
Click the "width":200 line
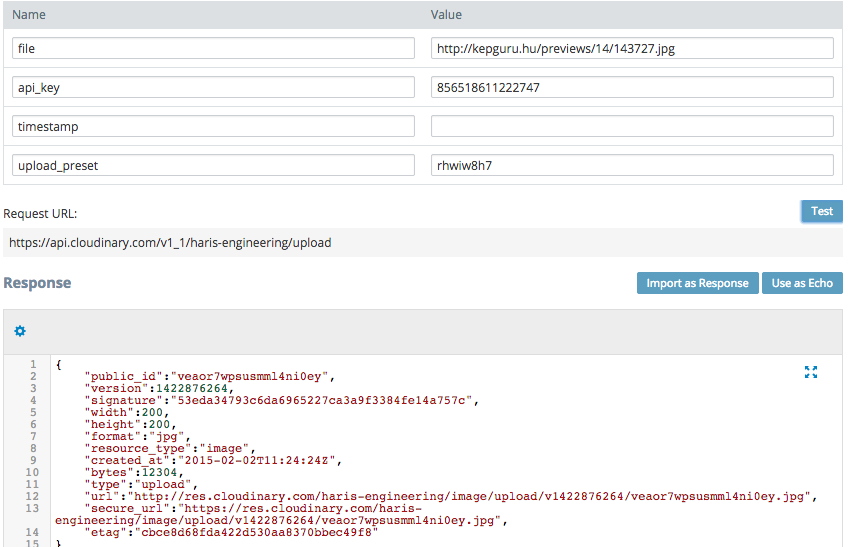[127, 412]
